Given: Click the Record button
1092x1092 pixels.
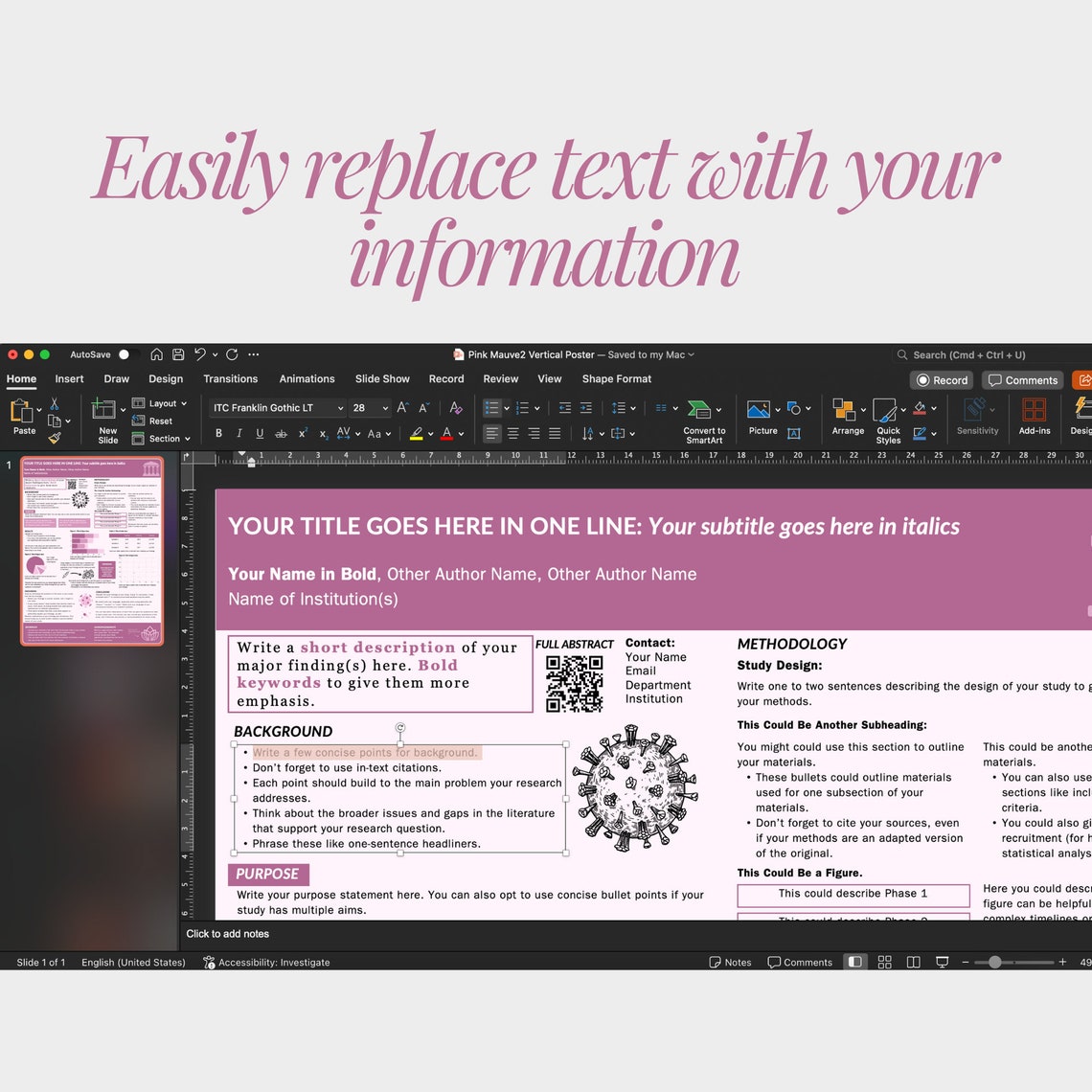Looking at the screenshot, I should coord(941,380).
